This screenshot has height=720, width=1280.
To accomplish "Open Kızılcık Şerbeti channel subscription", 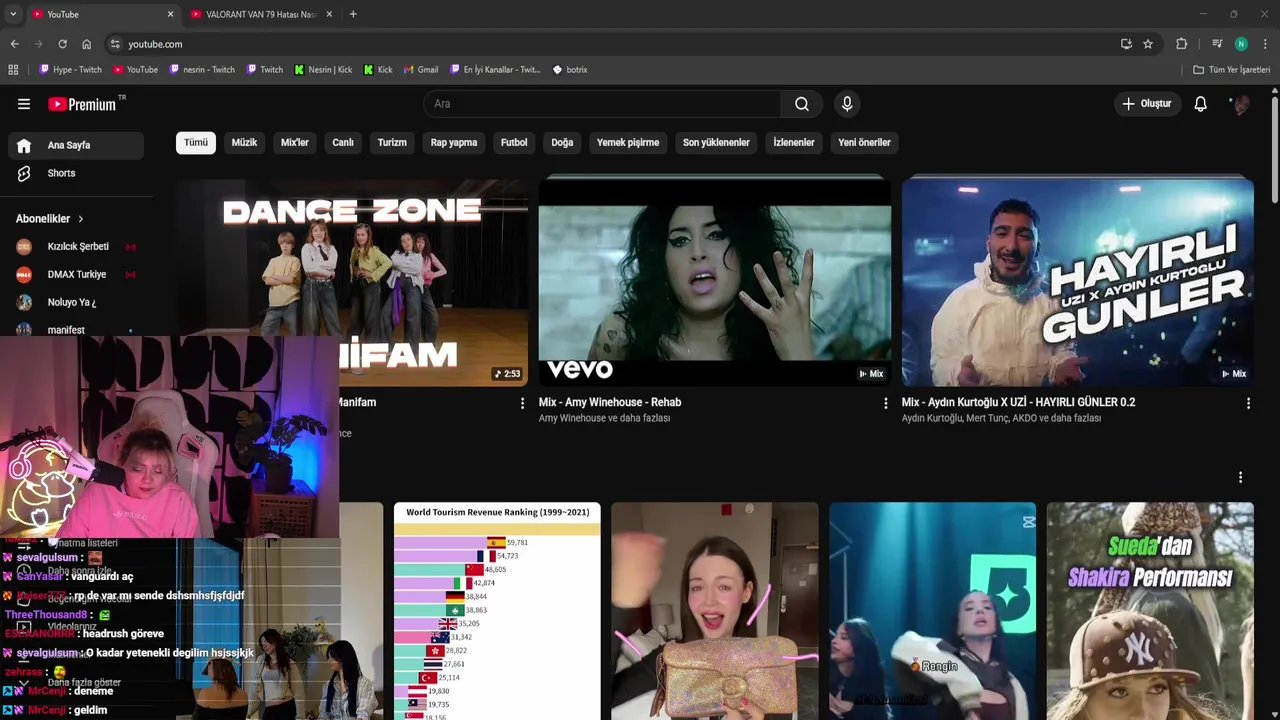I will click(76, 246).
